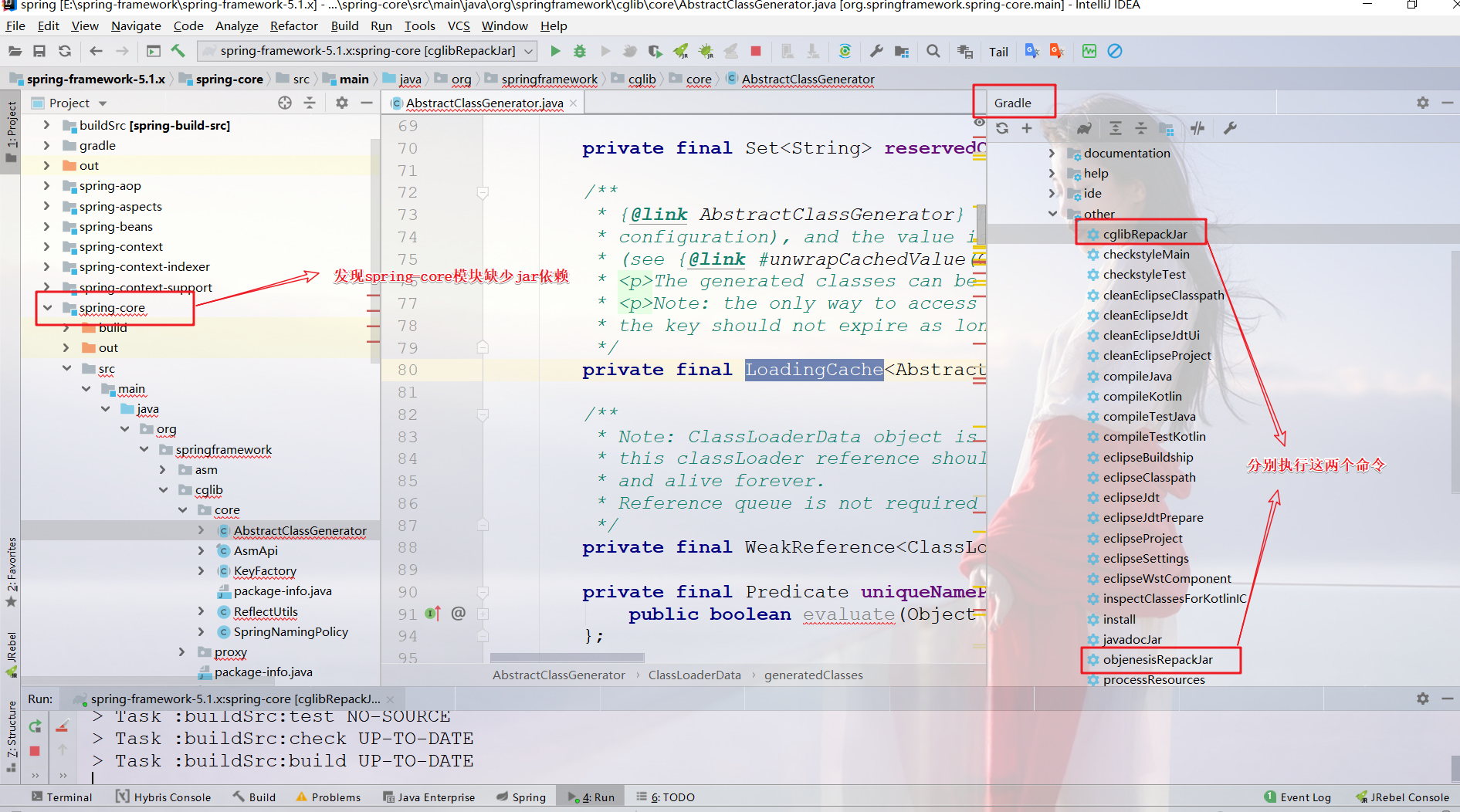Open the Hybris Console tab

pos(163,797)
